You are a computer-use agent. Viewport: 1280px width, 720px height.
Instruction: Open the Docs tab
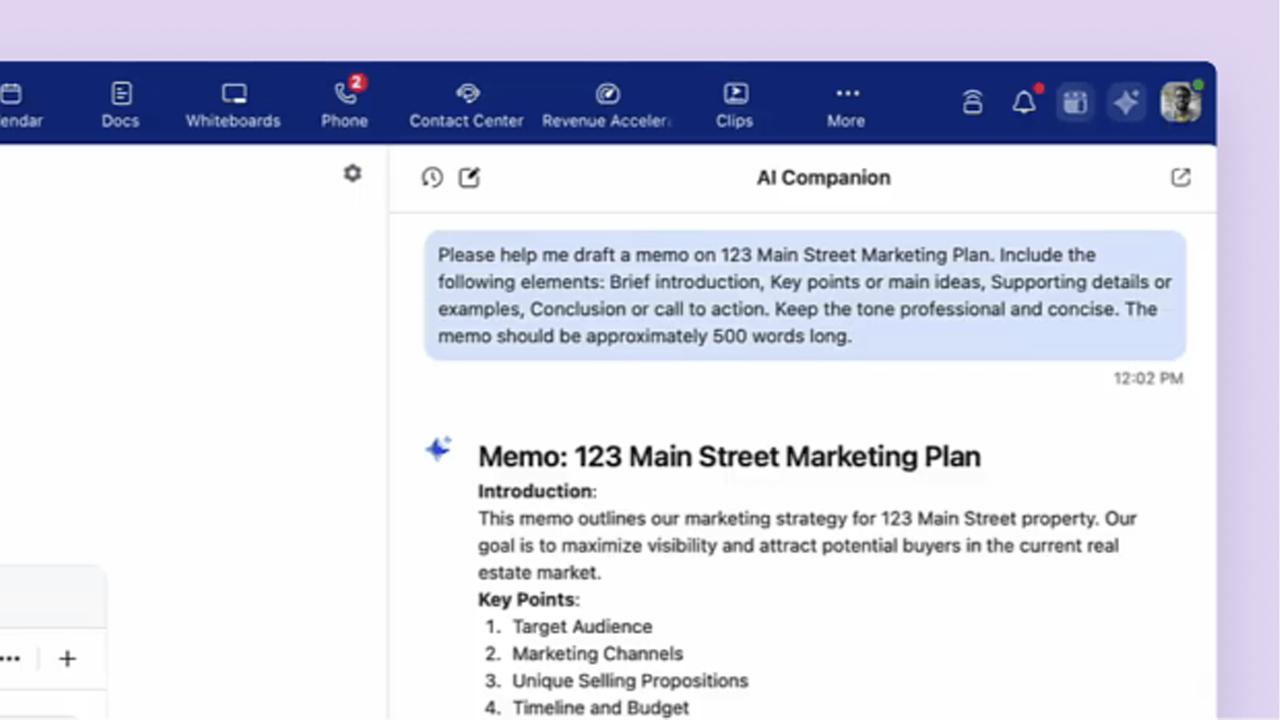(121, 104)
